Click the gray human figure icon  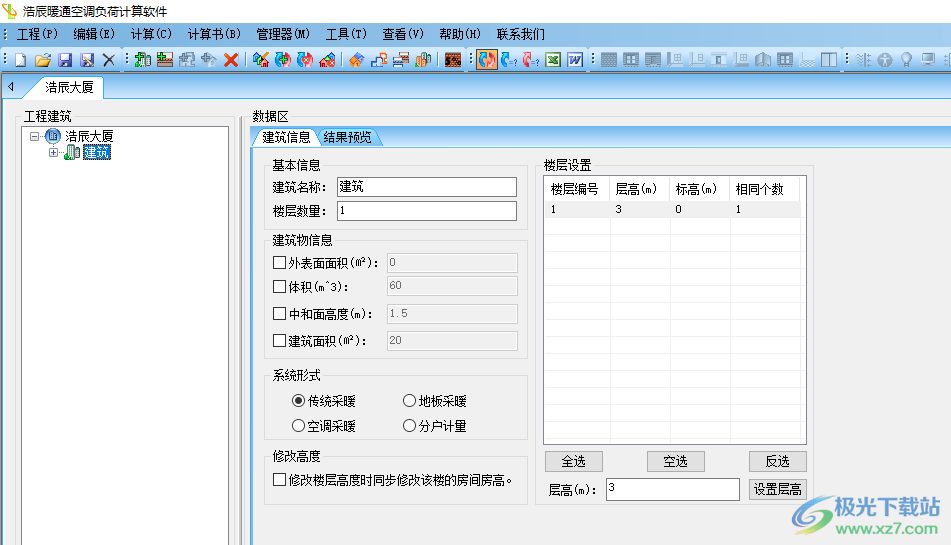click(x=885, y=59)
